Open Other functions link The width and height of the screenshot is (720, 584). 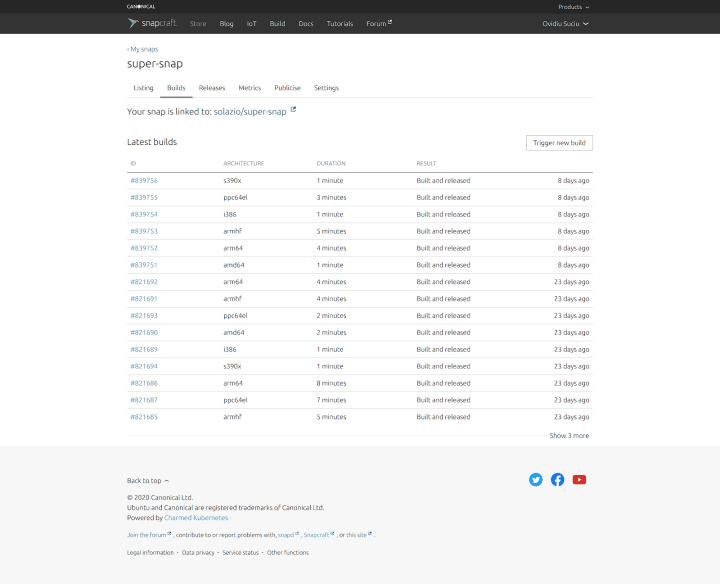(x=288, y=553)
